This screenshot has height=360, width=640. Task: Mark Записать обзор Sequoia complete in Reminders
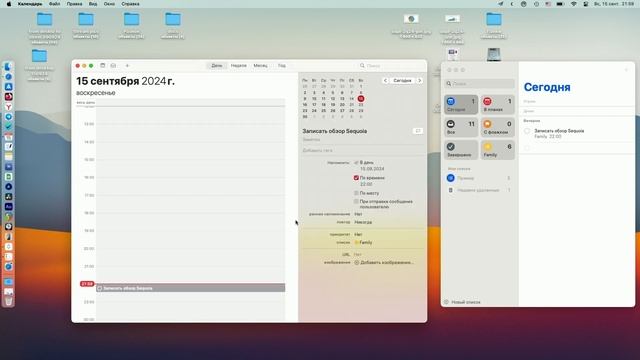[x=527, y=131]
